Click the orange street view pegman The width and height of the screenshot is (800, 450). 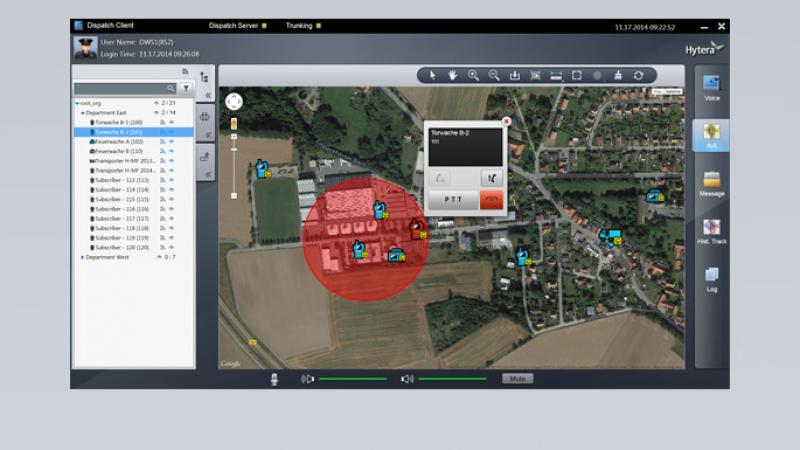pos(234,123)
